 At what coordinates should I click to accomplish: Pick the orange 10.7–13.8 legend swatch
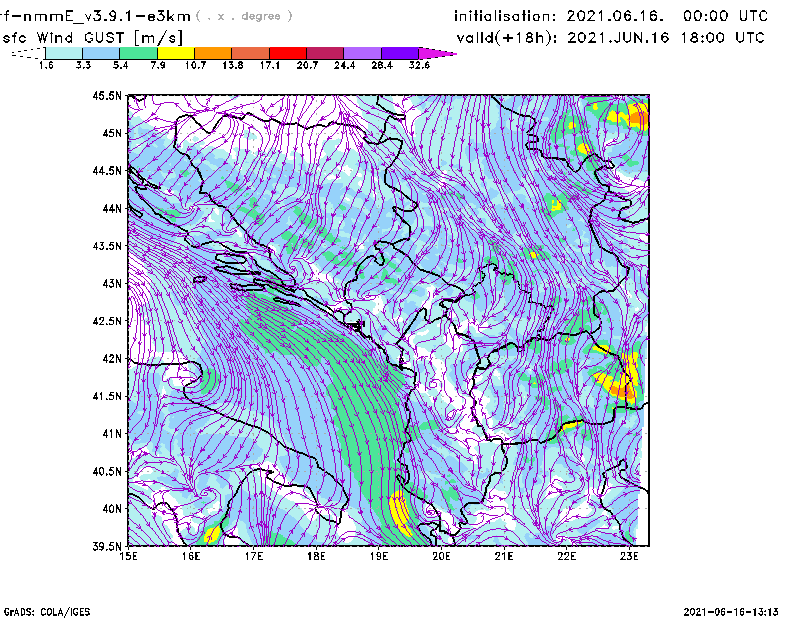(213, 53)
